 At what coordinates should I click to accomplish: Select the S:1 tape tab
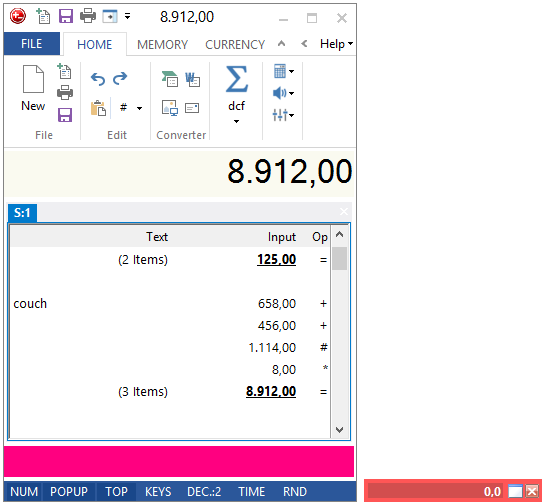pos(22,212)
